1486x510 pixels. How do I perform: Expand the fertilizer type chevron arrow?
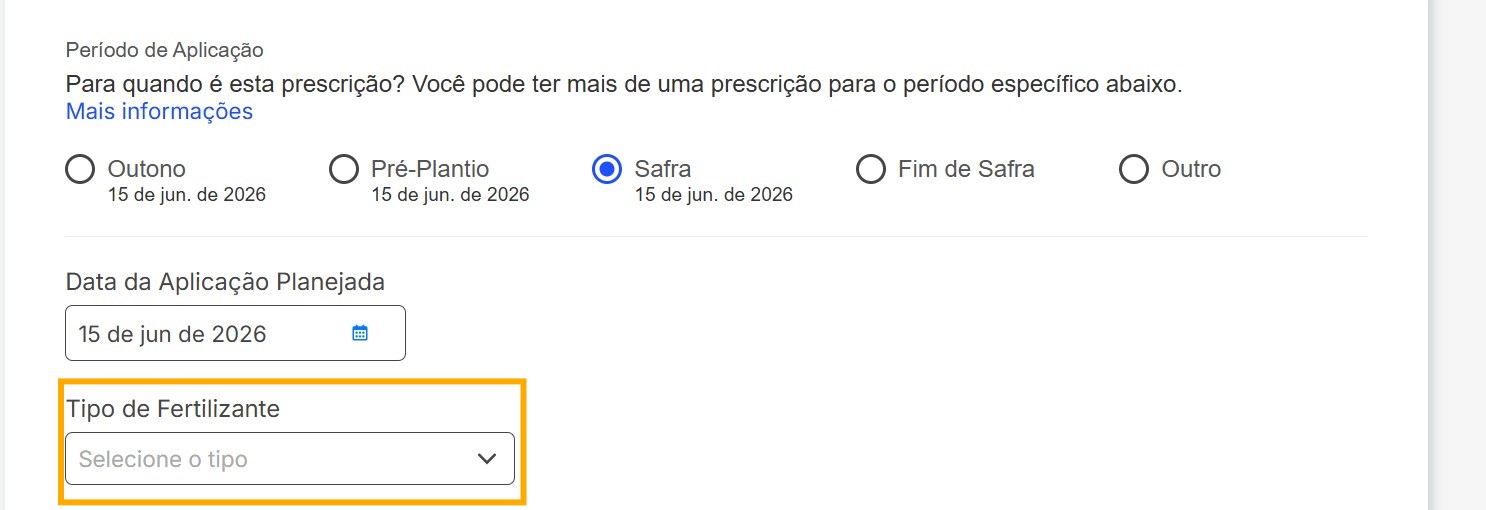pos(487,459)
